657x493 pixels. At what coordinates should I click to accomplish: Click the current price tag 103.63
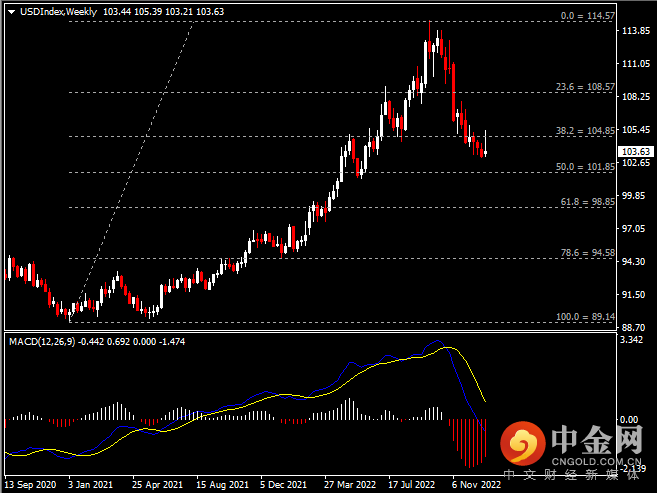635,151
